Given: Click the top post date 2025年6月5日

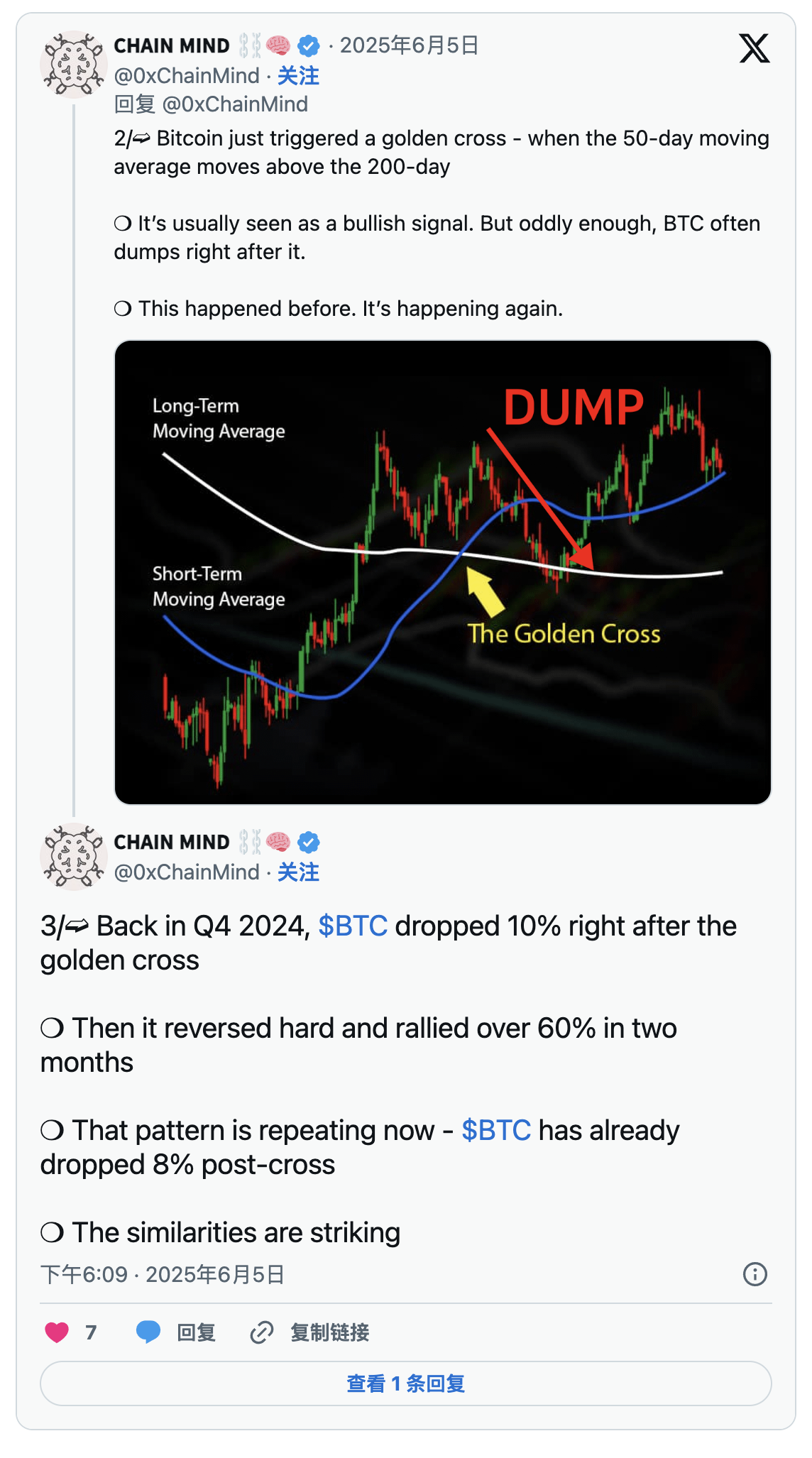Looking at the screenshot, I should 410,46.
